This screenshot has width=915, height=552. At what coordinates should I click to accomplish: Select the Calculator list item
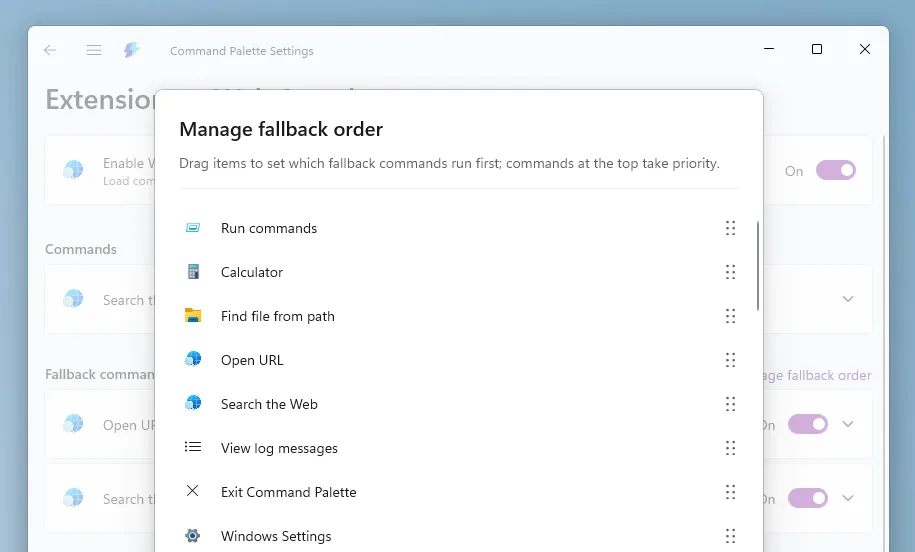pyautogui.click(x=252, y=272)
